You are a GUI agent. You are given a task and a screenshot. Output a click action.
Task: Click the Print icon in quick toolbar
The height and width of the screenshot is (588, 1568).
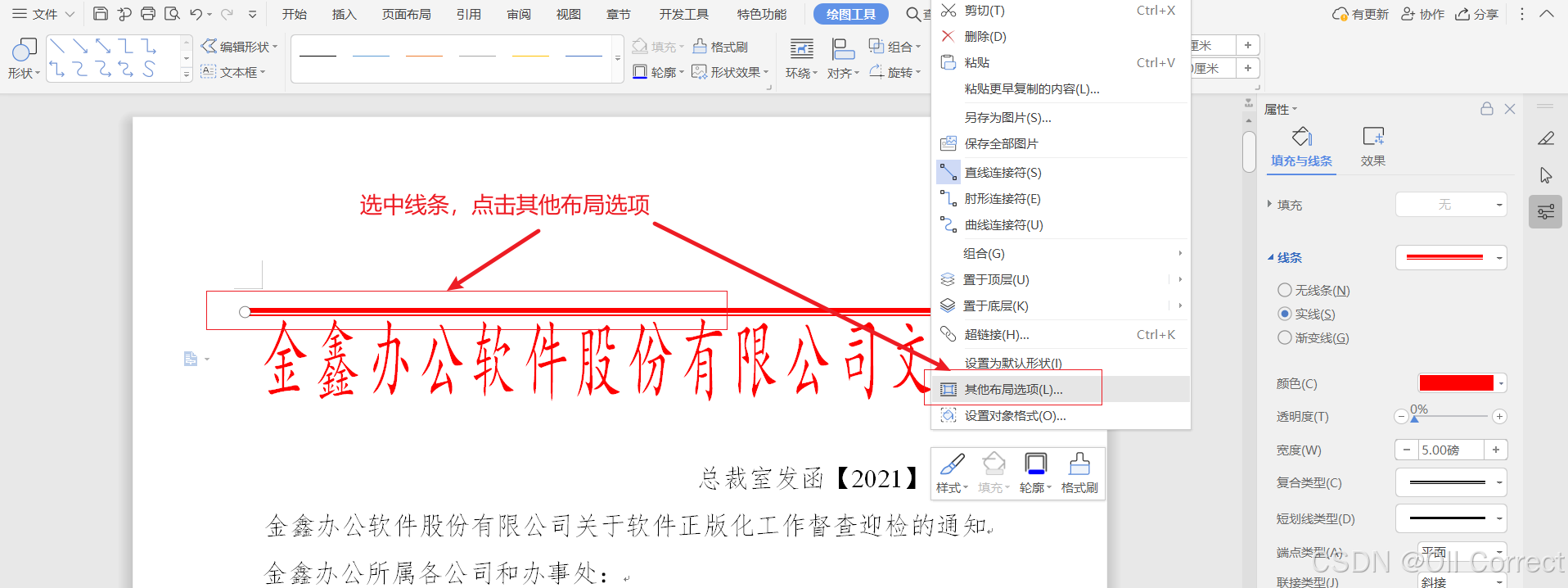[148, 14]
